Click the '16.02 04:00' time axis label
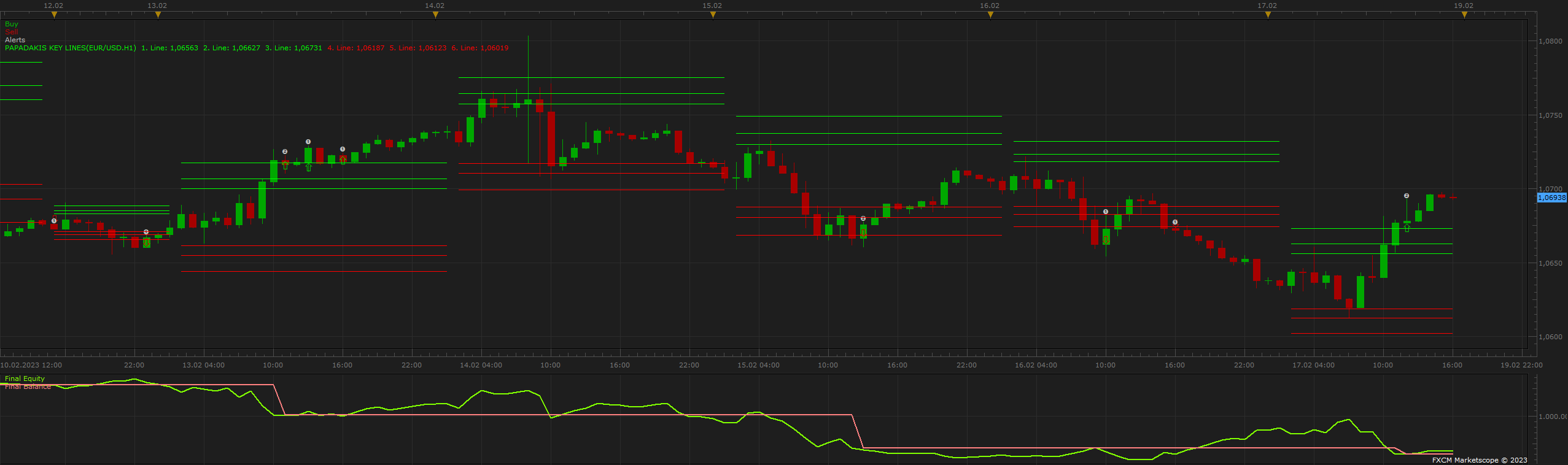The image size is (1568, 465). click(1036, 365)
